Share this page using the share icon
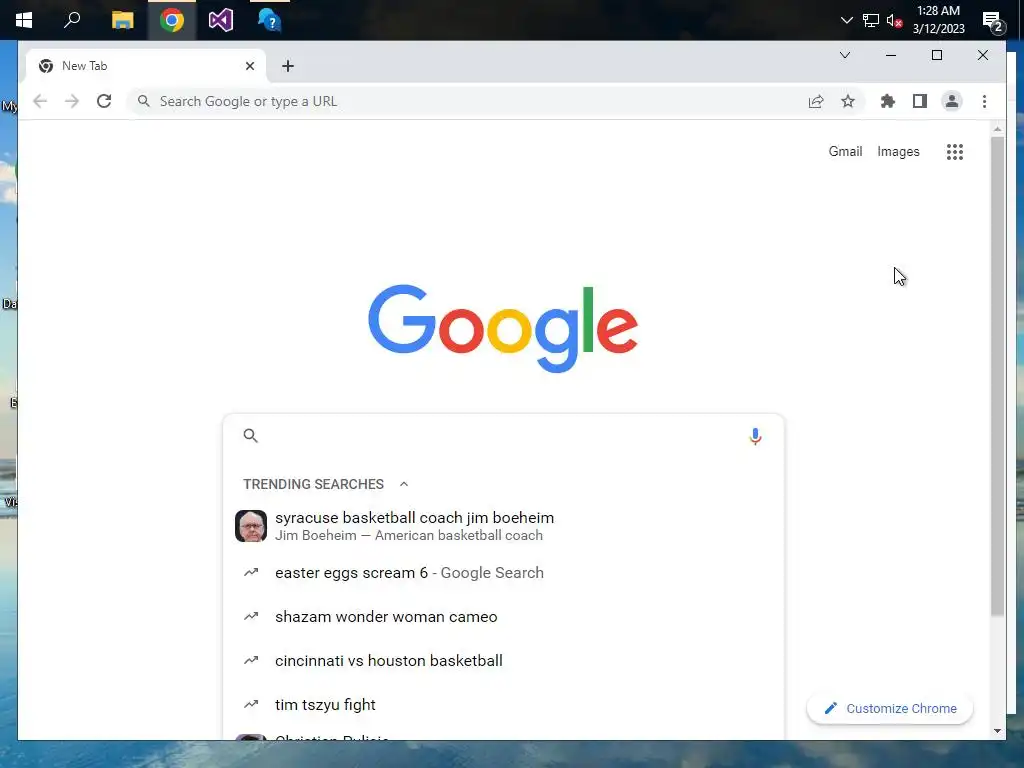 816,101
